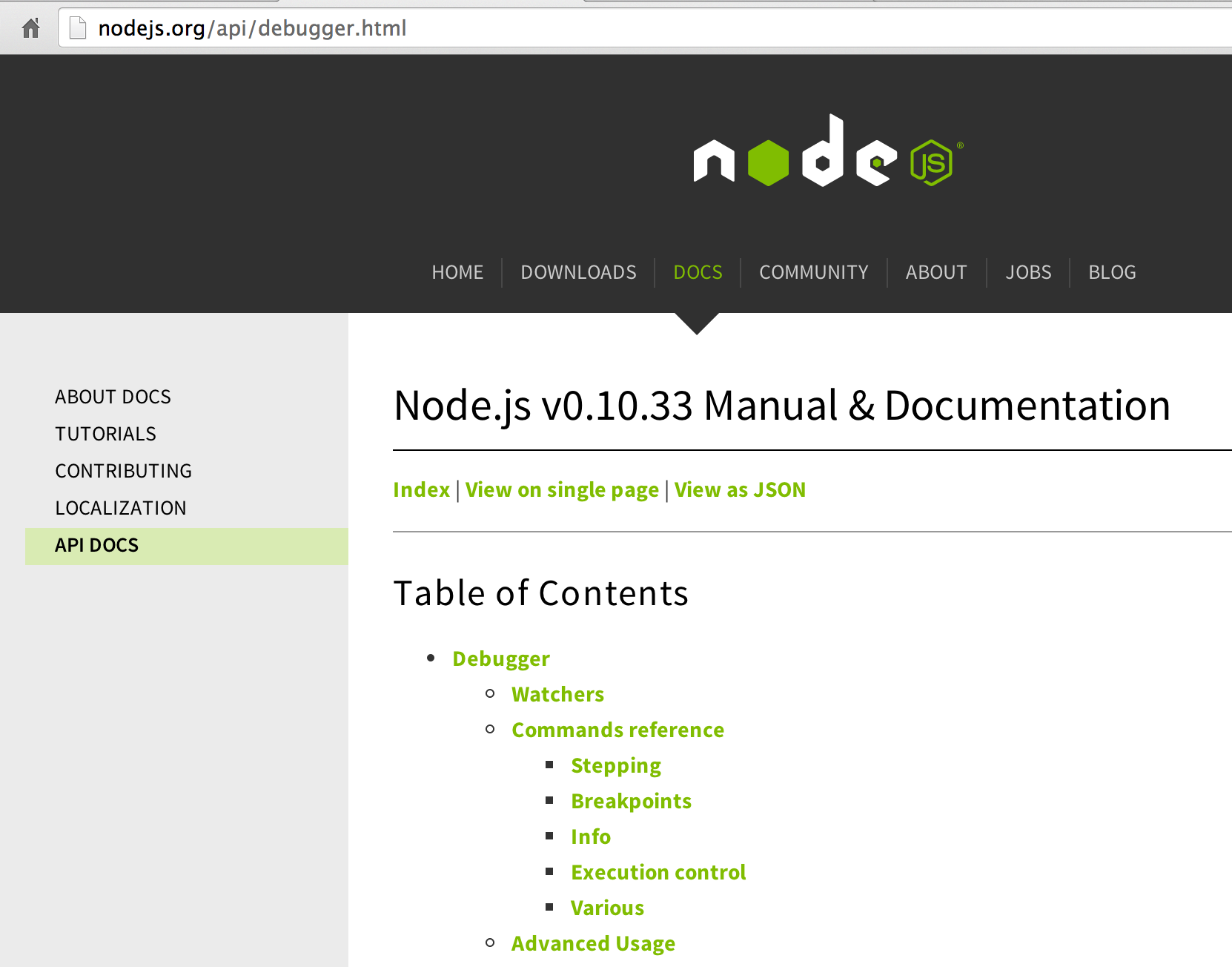The image size is (1232, 967).
Task: Visit the About page
Action: tap(935, 272)
